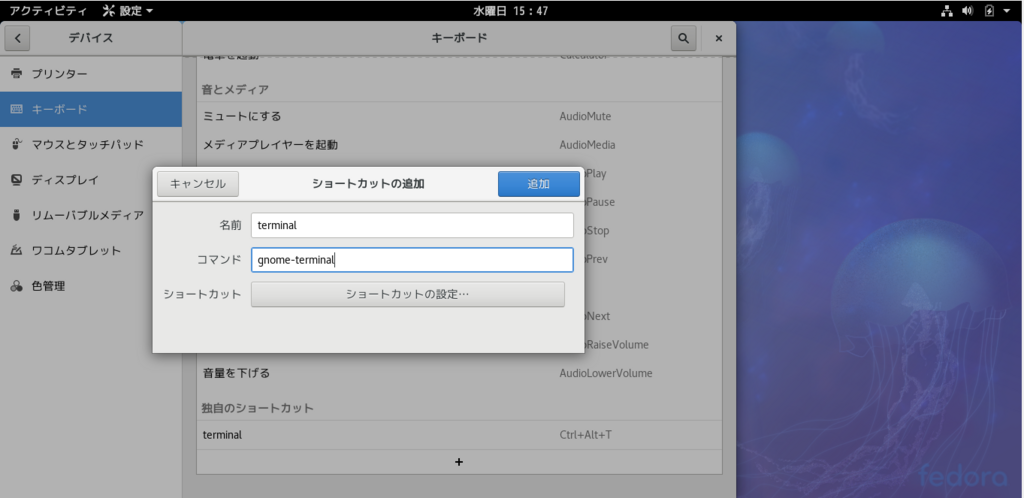Open the 色管理 panel
Viewport: 1024px width, 498px height.
(x=91, y=286)
